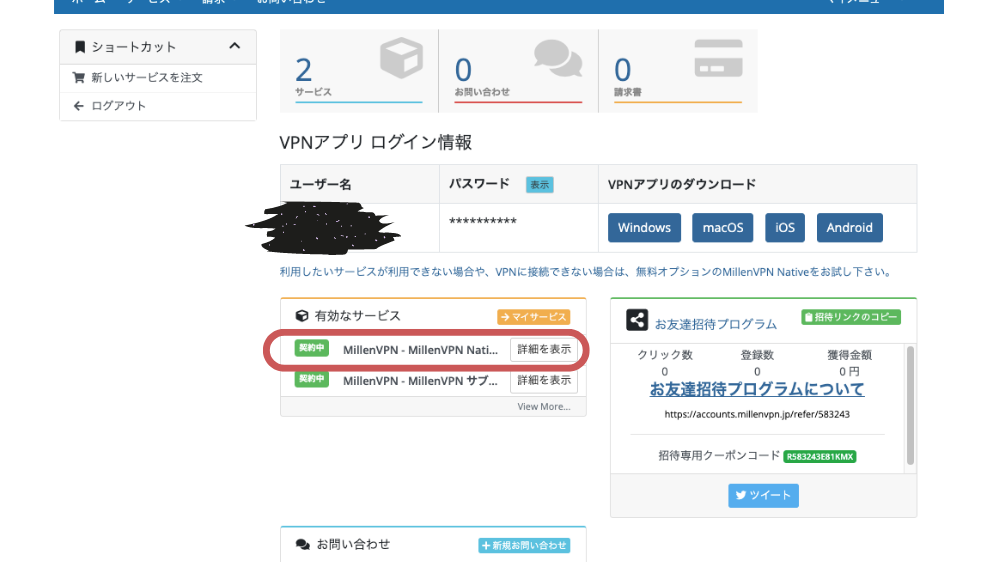
Task: Click the credit card icon on 請求書 tile
Action: (718, 58)
